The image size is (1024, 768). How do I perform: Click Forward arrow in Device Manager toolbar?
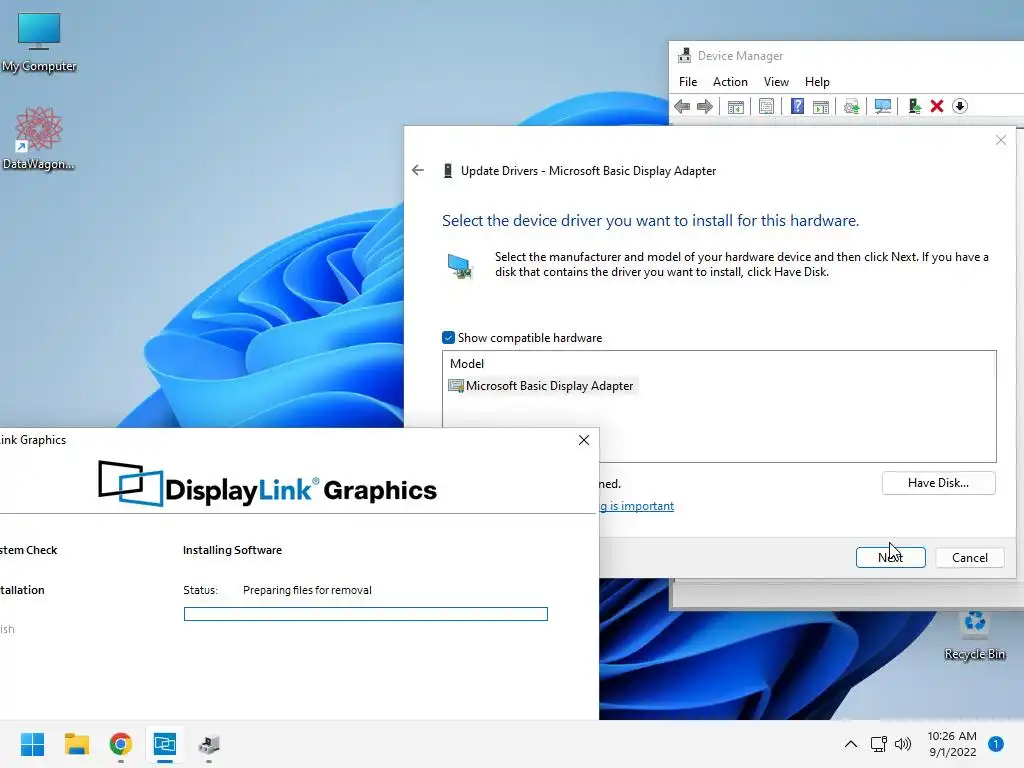705,106
